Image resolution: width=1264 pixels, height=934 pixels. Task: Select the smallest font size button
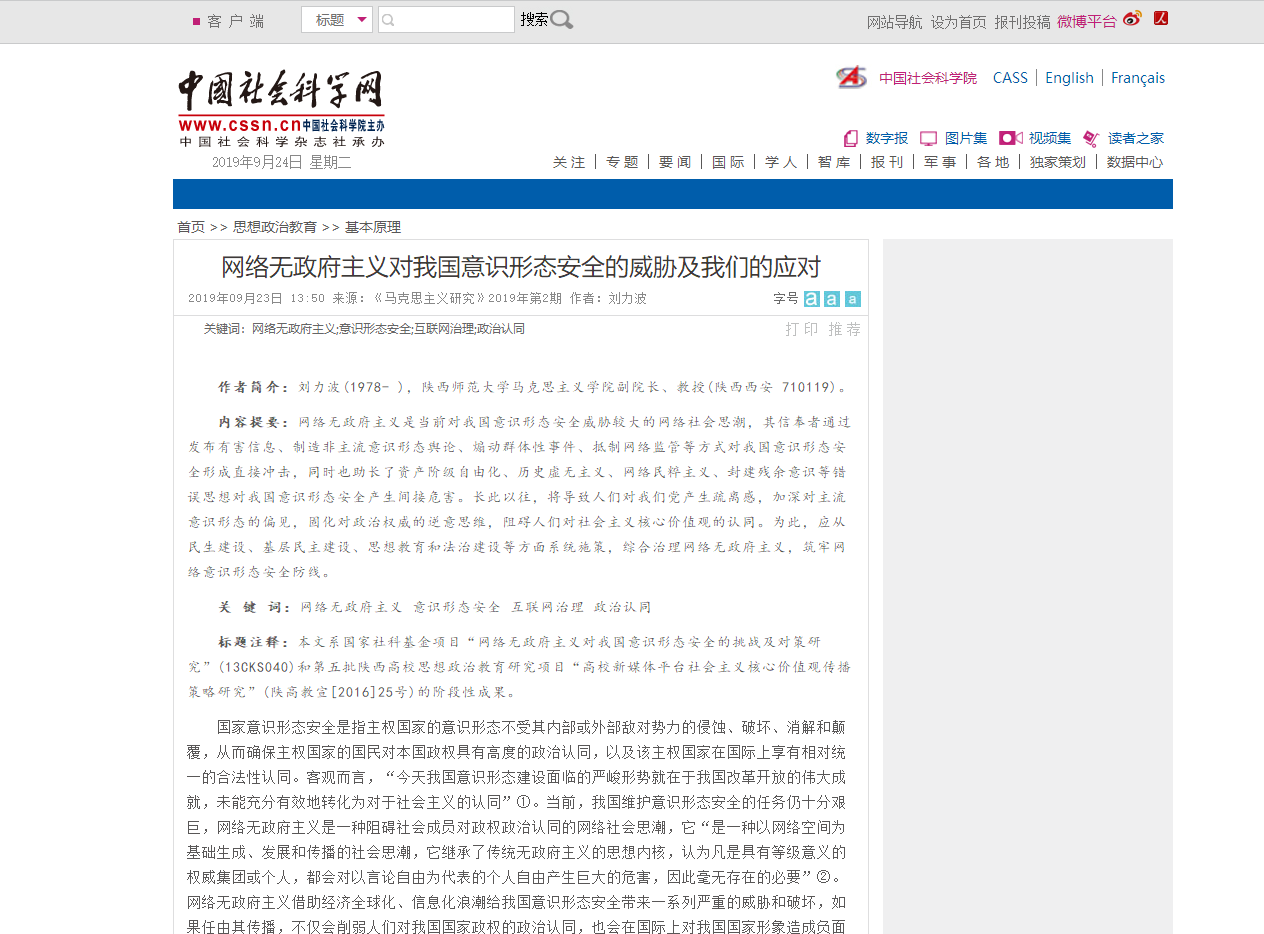point(852,299)
